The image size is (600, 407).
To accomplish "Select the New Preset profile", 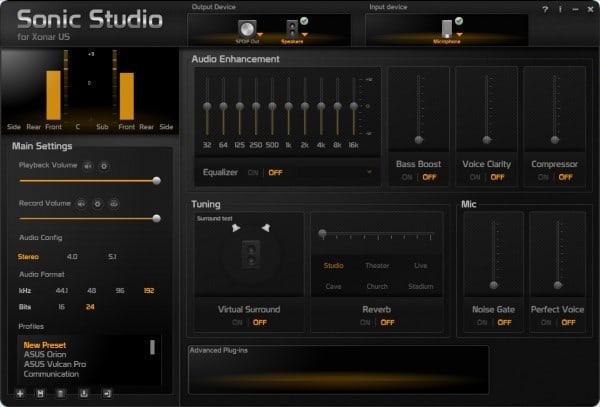I will click(45, 345).
